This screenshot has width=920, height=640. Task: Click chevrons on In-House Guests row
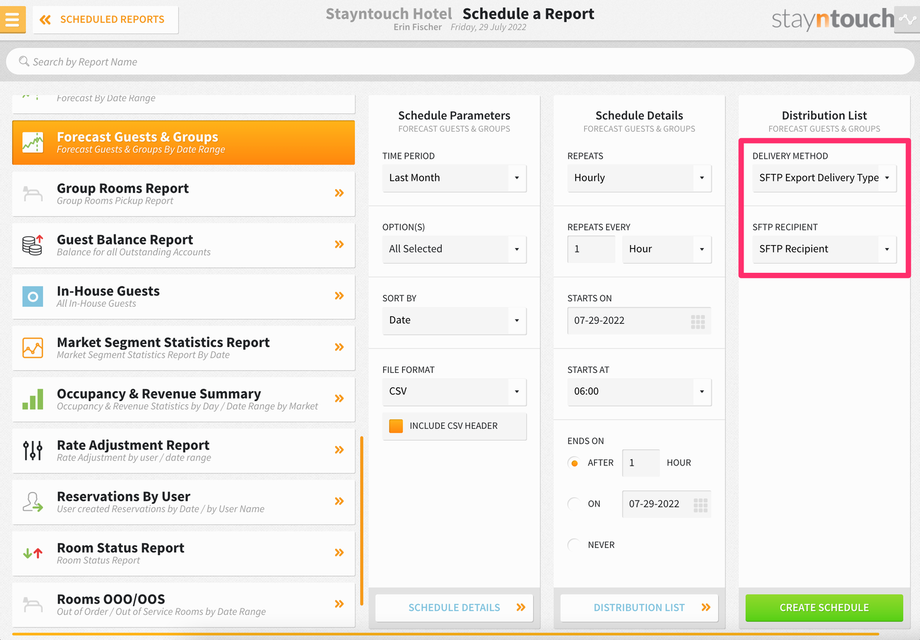[339, 296]
